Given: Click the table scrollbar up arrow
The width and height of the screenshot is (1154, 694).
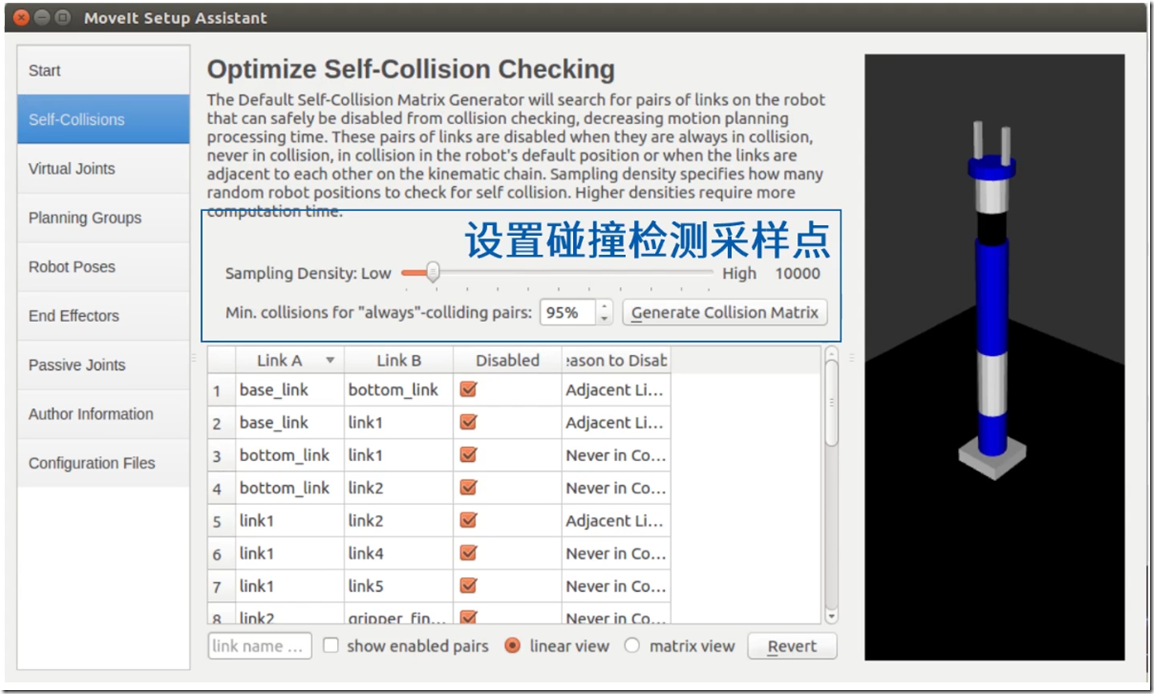Looking at the screenshot, I should coord(832,353).
